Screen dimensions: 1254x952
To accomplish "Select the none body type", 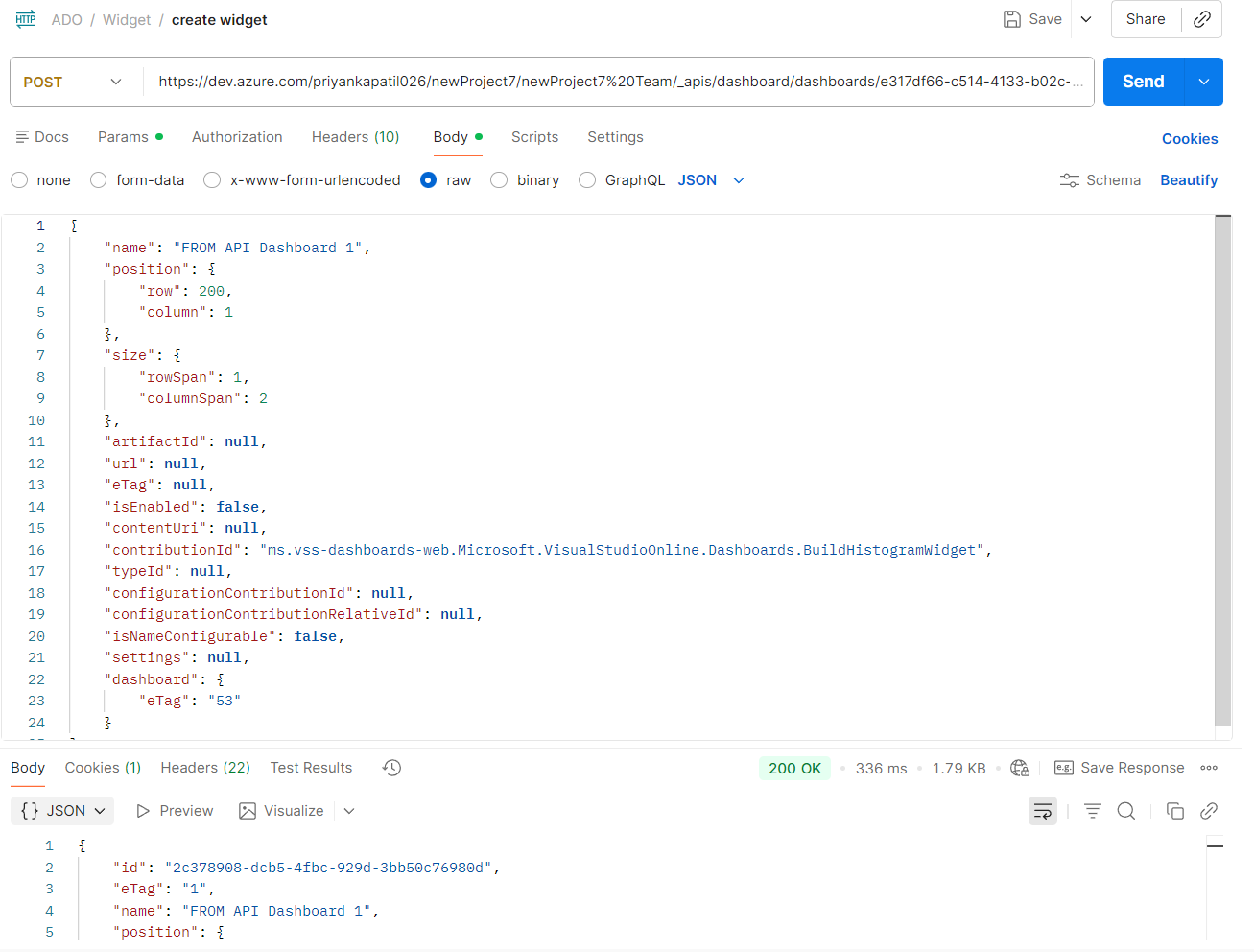I will pyautogui.click(x=19, y=180).
